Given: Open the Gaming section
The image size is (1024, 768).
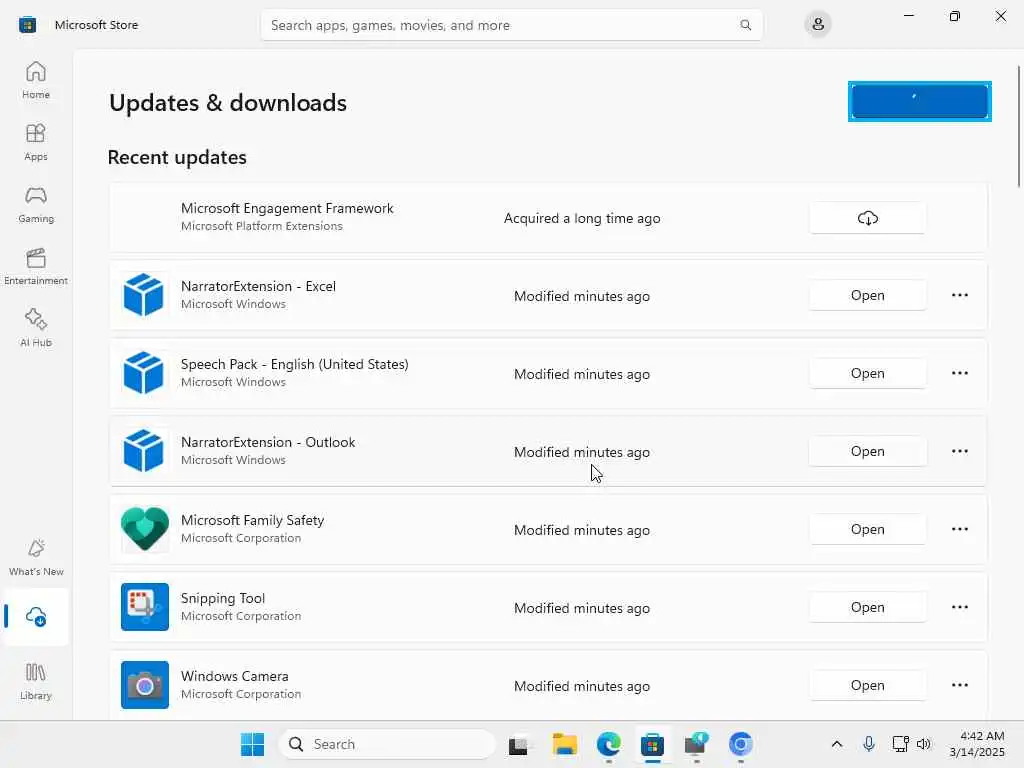Looking at the screenshot, I should [x=36, y=204].
